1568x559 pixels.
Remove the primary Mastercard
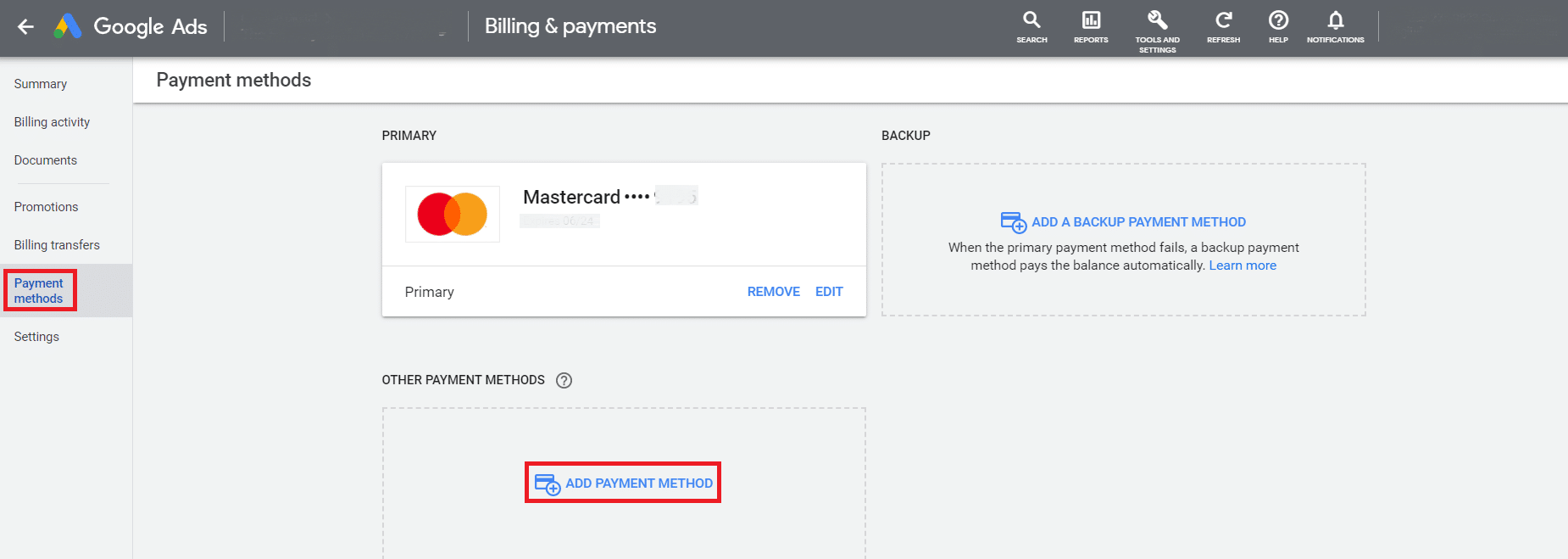coord(773,292)
